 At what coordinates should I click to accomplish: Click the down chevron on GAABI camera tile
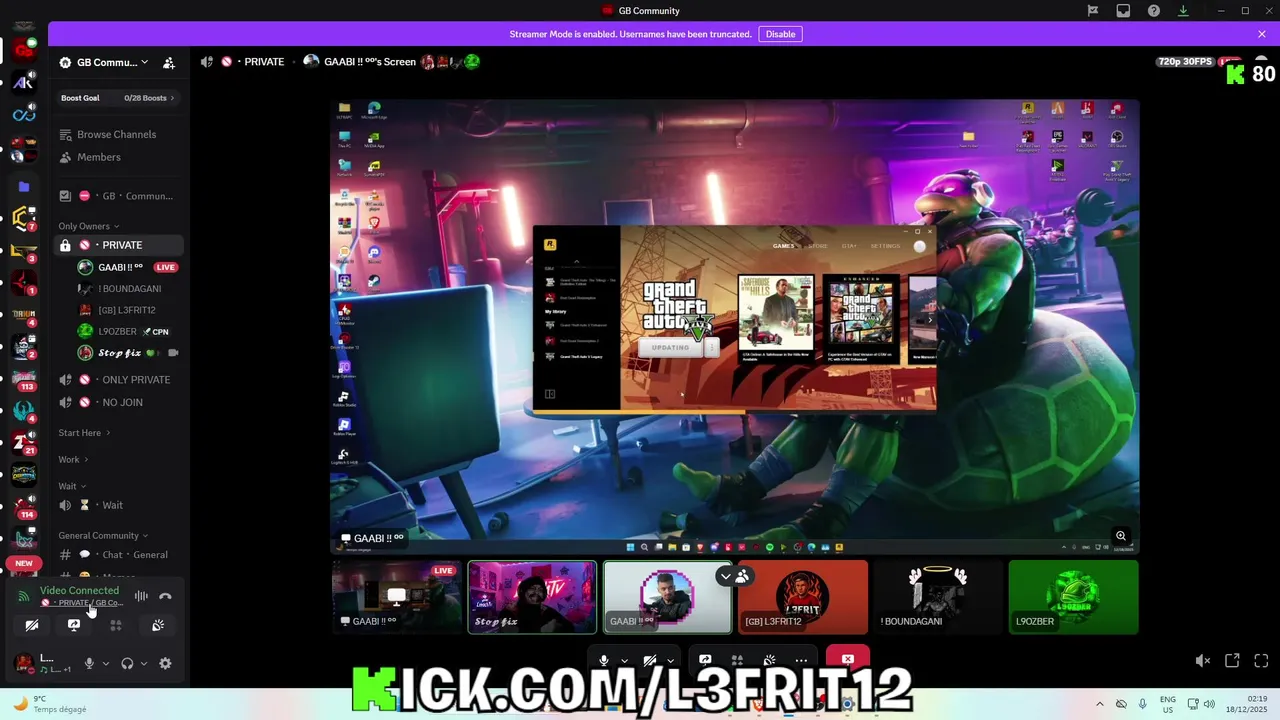coord(725,576)
